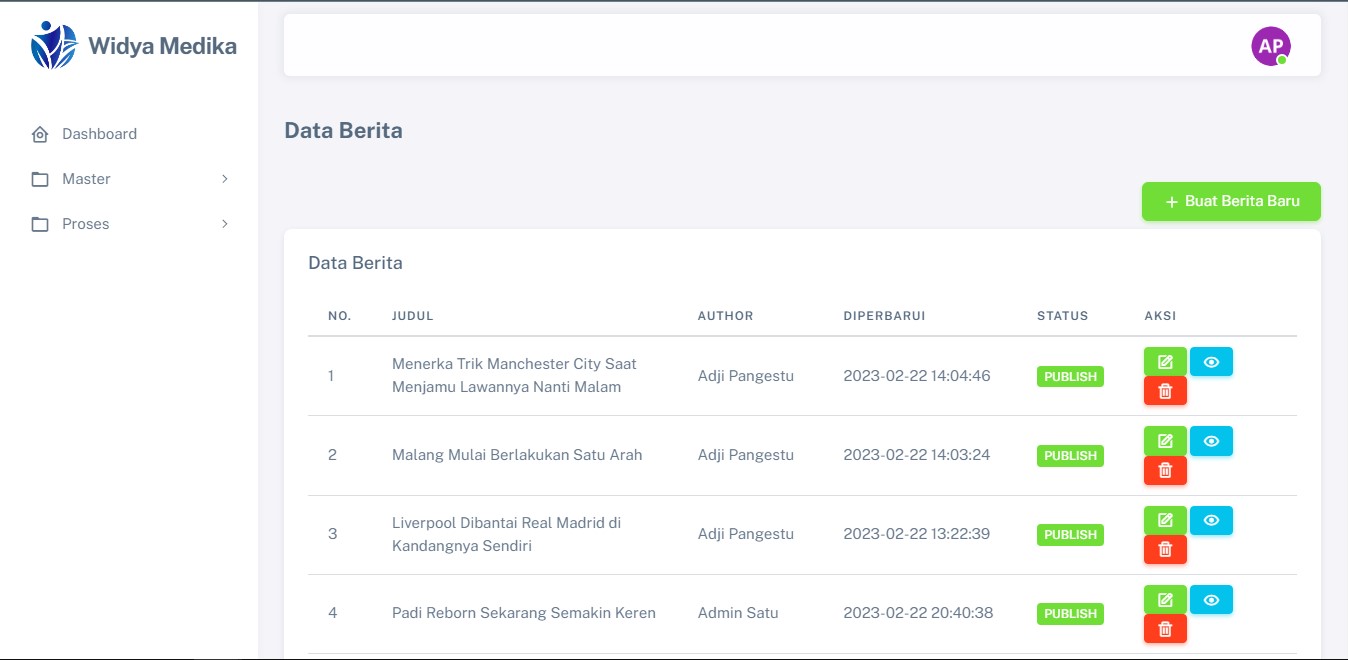
Task: Expand the Master sidebar menu chevron
Action: [225, 179]
